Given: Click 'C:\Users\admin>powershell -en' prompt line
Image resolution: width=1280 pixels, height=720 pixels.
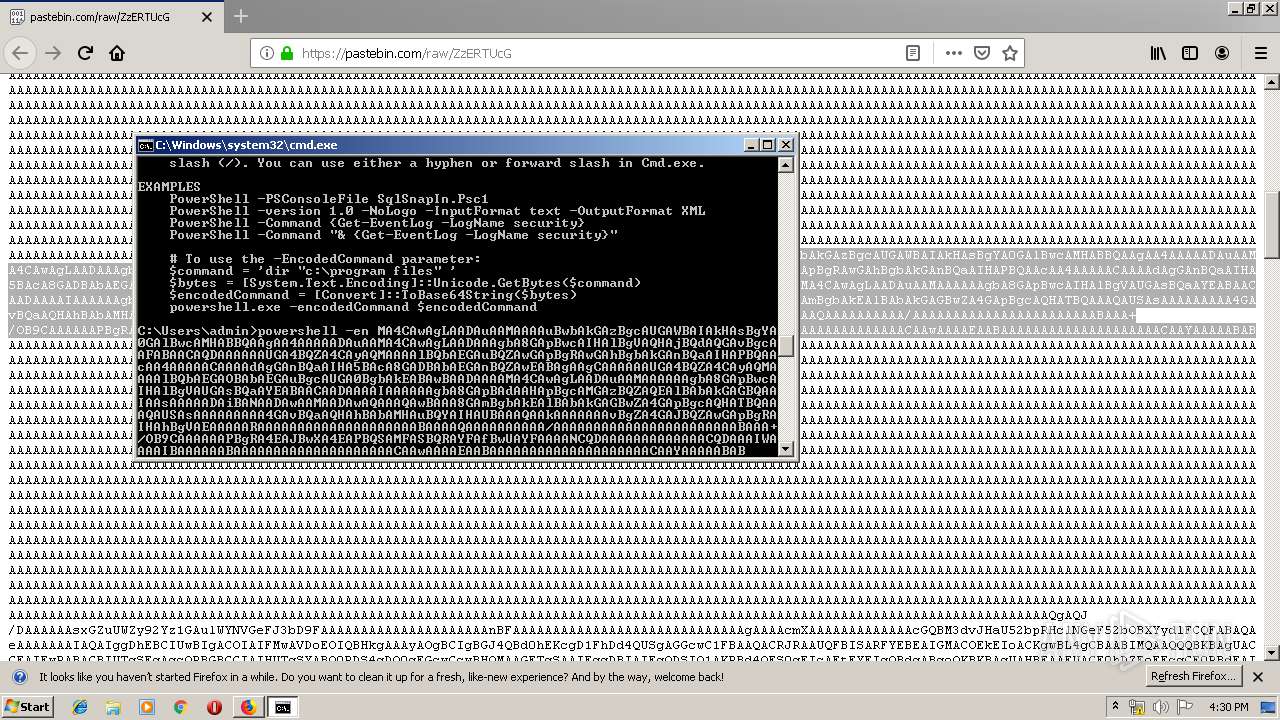Looking at the screenshot, I should (x=253, y=331).
